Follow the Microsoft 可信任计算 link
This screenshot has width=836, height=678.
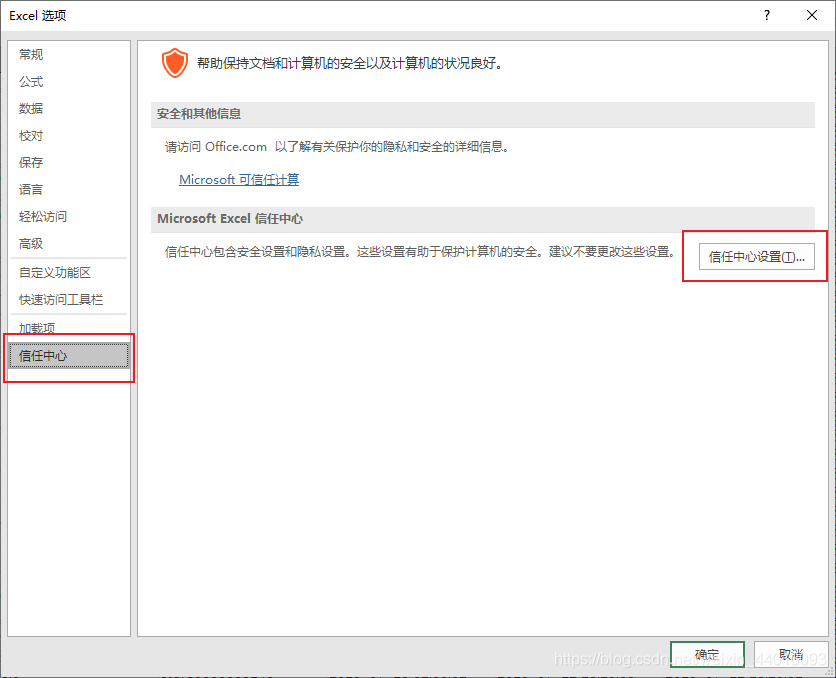[239, 180]
